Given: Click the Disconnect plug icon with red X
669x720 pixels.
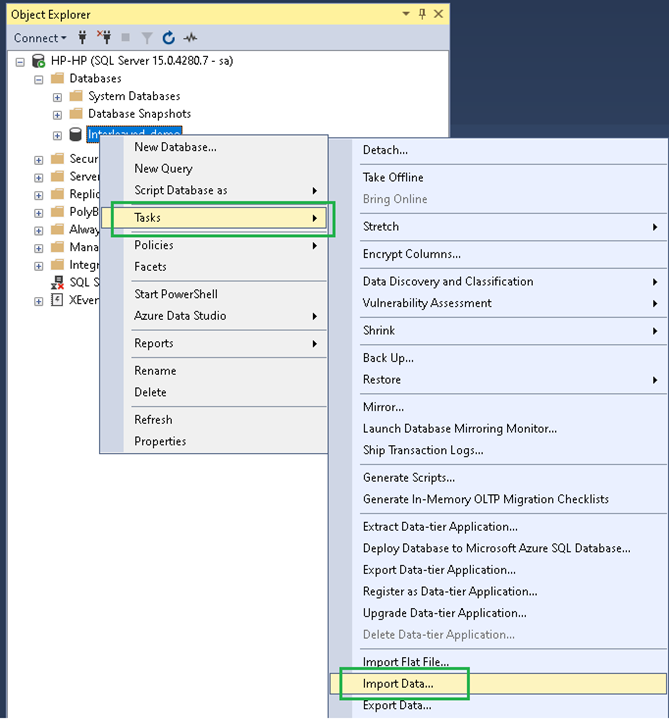Looking at the screenshot, I should tap(104, 37).
